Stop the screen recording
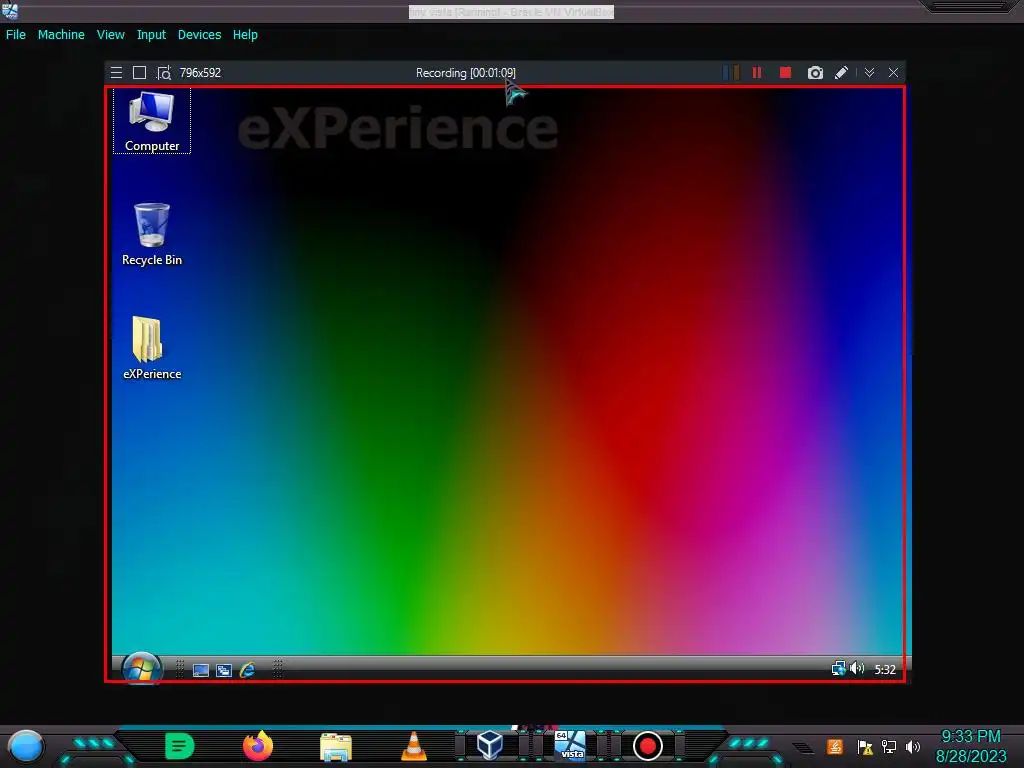 click(786, 72)
